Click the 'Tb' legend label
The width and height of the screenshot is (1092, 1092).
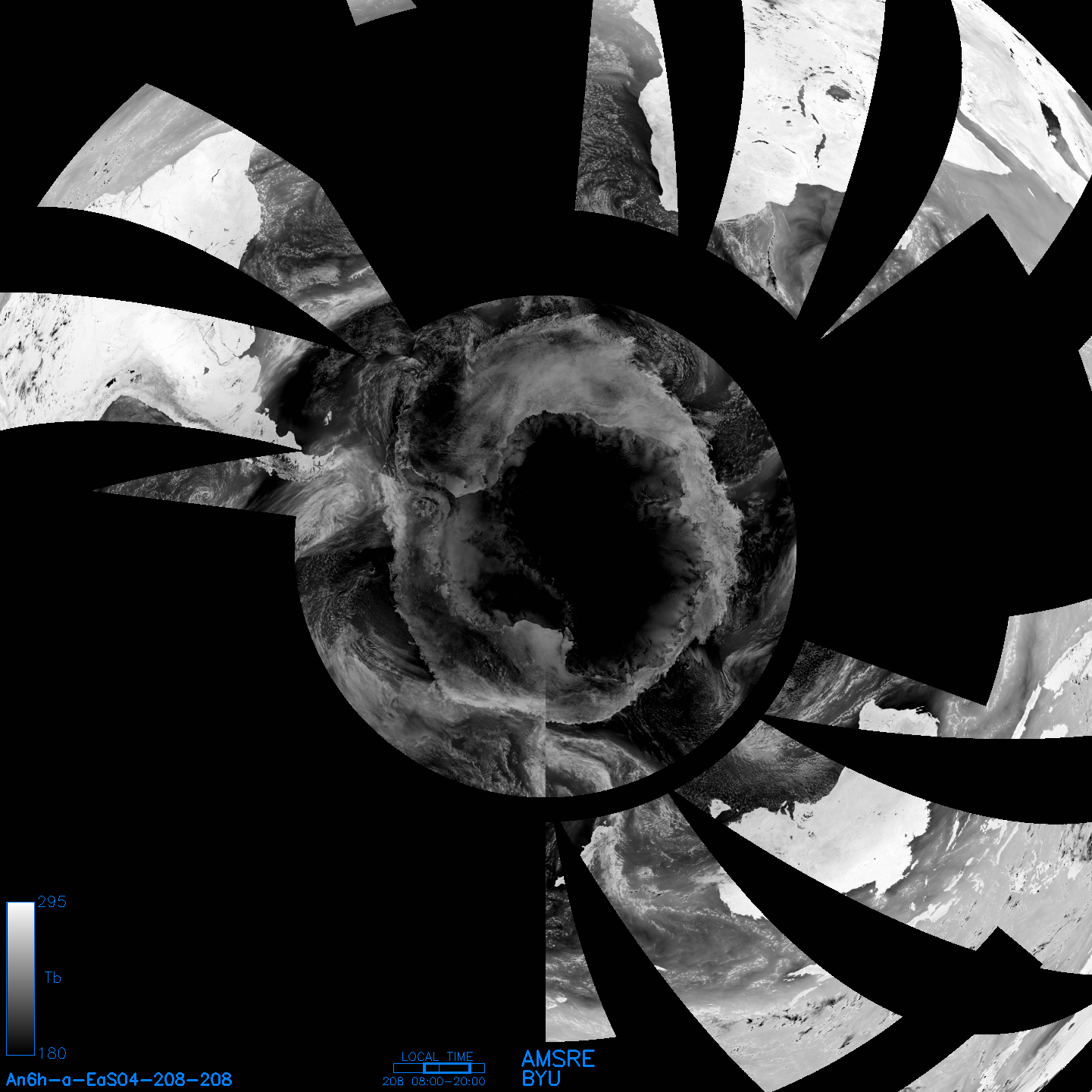coord(52,978)
